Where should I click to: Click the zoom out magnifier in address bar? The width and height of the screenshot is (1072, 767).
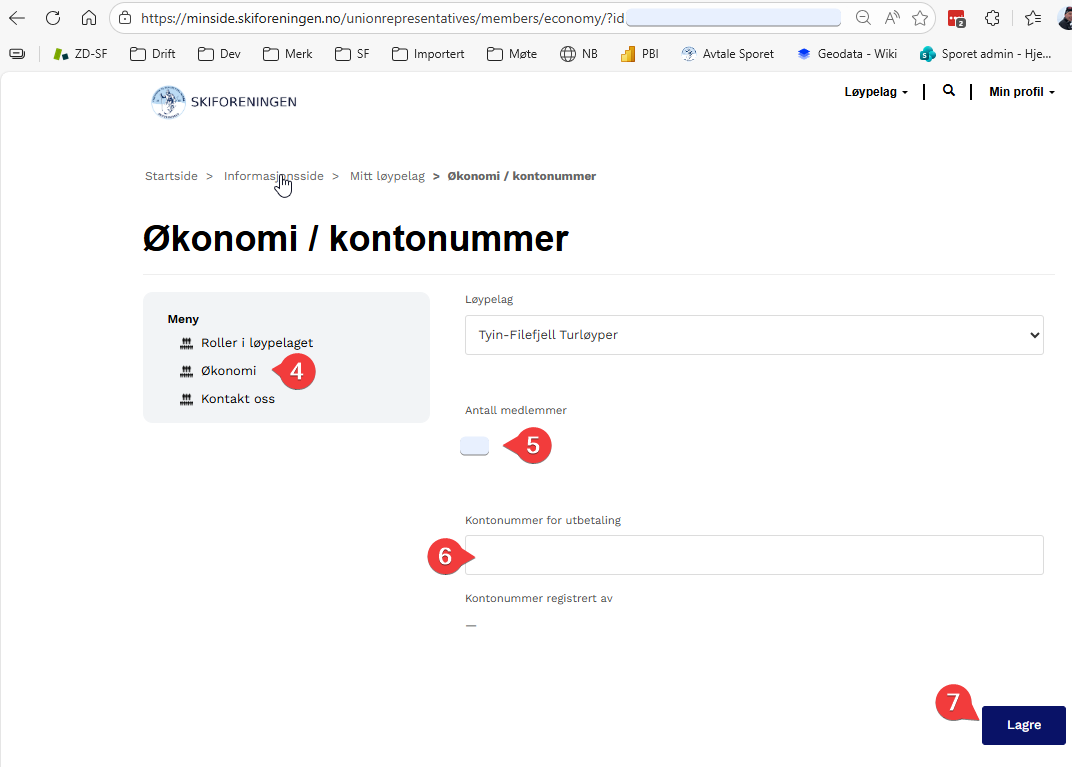863,18
